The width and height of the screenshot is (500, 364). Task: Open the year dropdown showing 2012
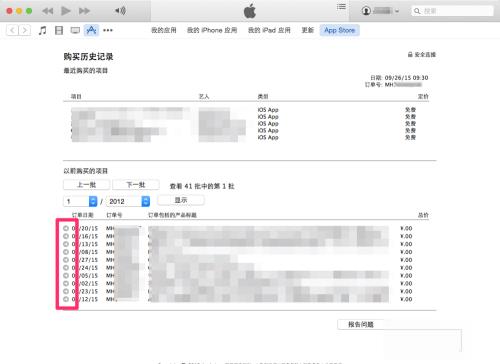(128, 201)
